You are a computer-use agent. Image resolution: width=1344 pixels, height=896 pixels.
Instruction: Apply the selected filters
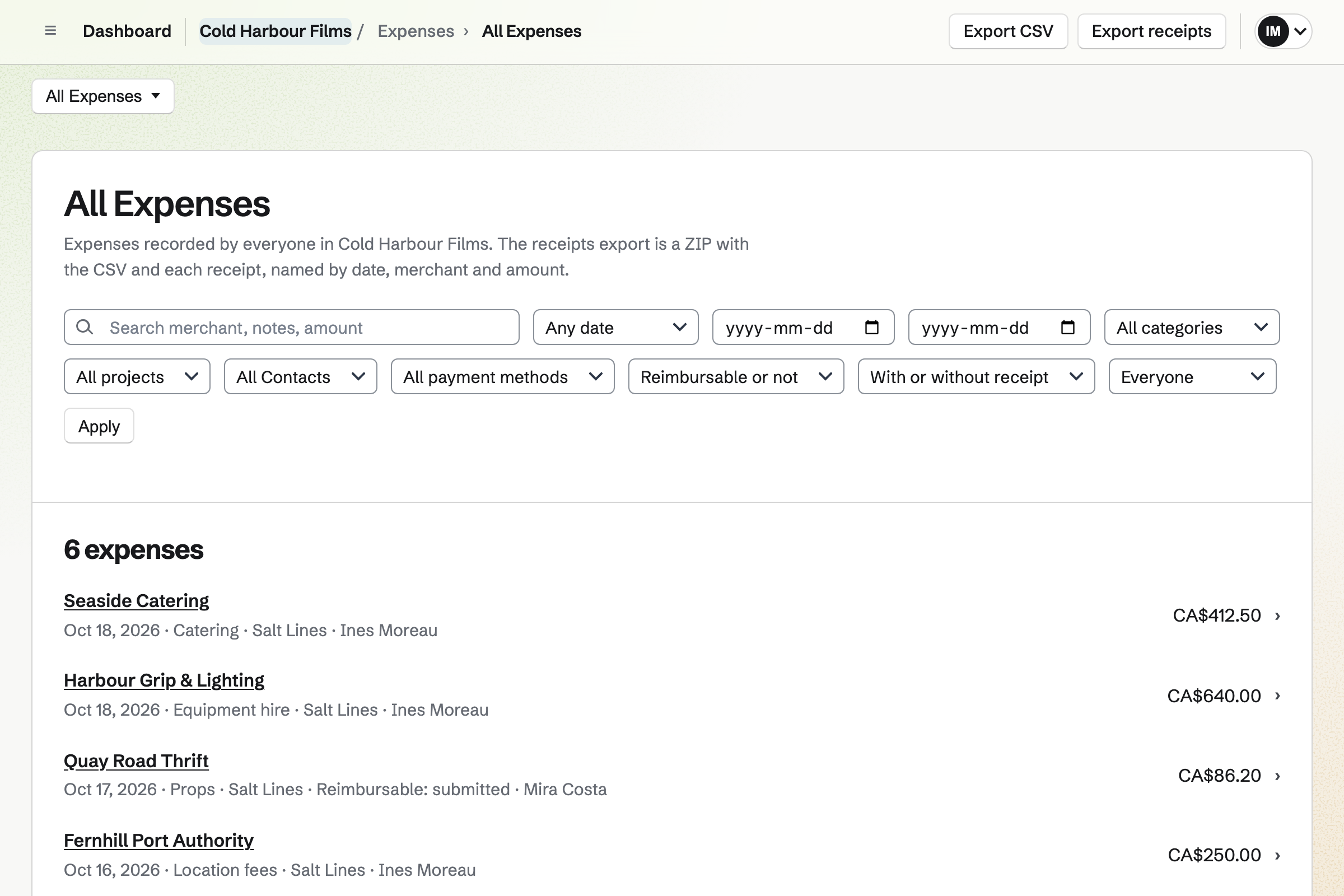pyautogui.click(x=99, y=426)
